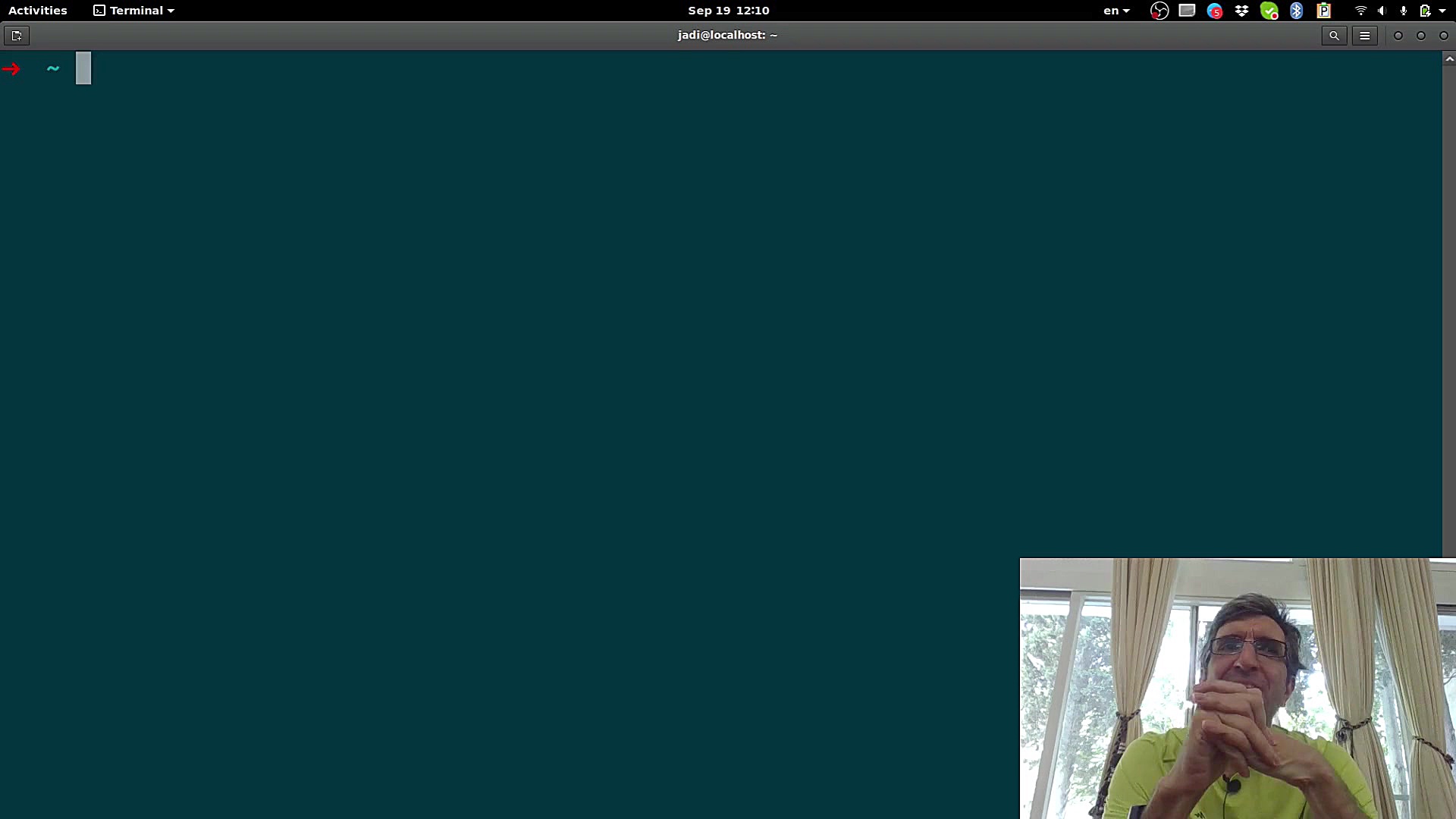Viewport: 1456px width, 819px height.
Task: Open the Terminal app menu dropdown
Action: click(134, 11)
